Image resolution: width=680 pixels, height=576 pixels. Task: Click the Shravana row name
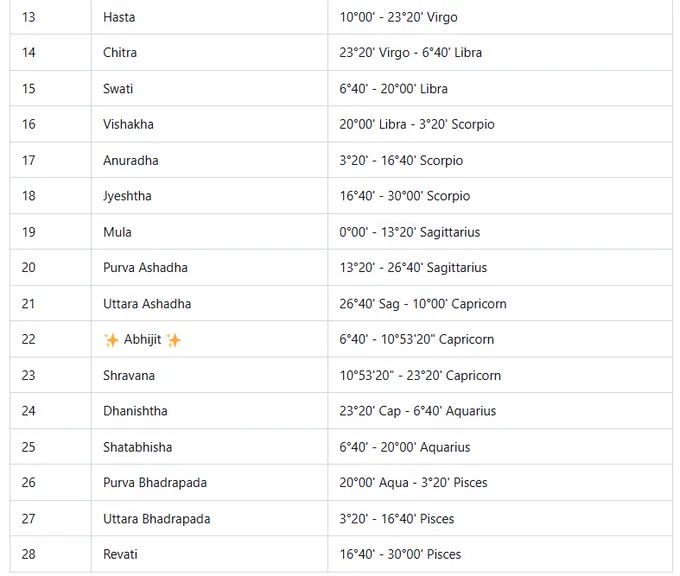point(129,375)
